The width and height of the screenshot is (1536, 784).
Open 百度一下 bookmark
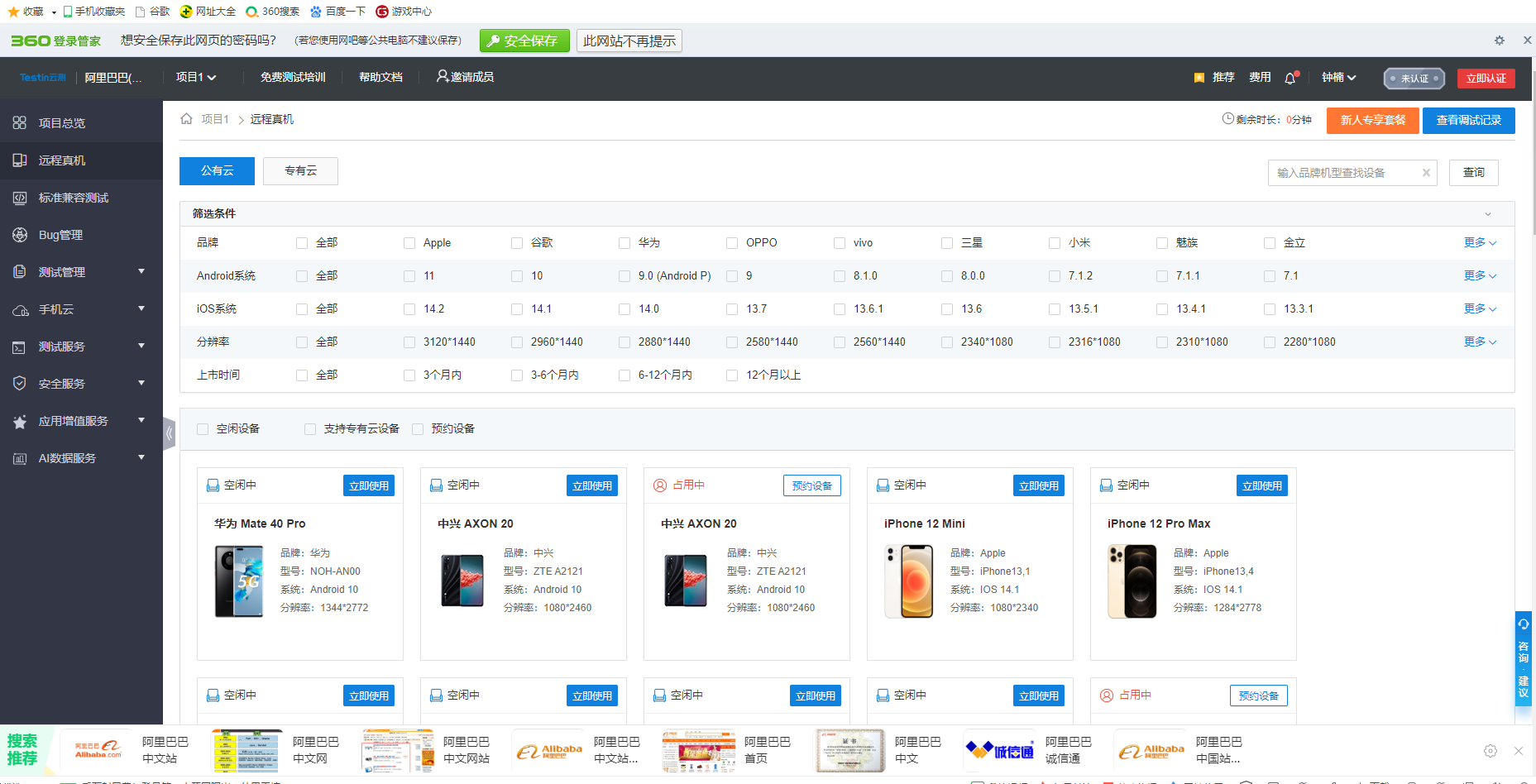337,12
